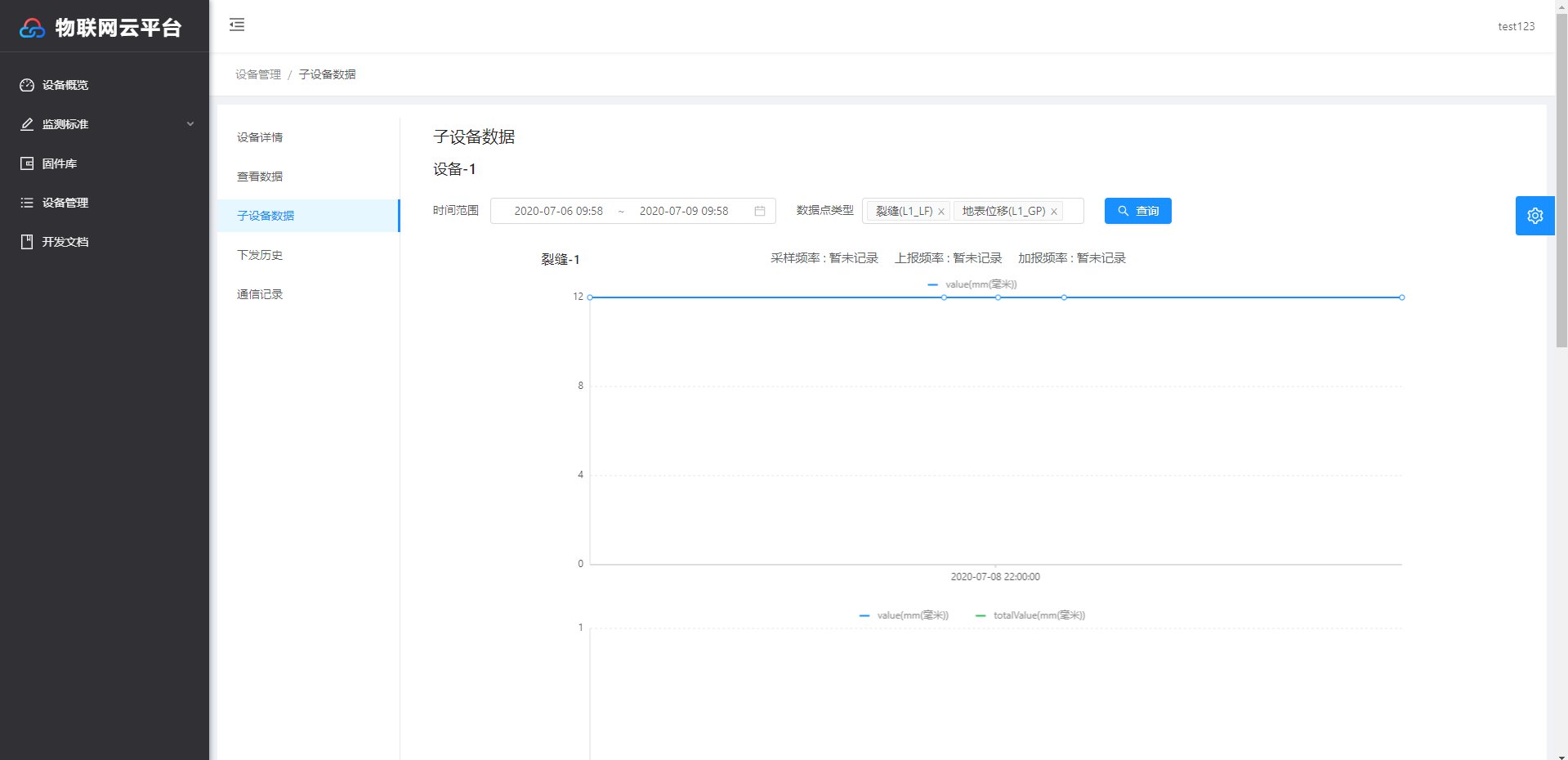
Task: Open the test123 user menu
Action: 1516,26
